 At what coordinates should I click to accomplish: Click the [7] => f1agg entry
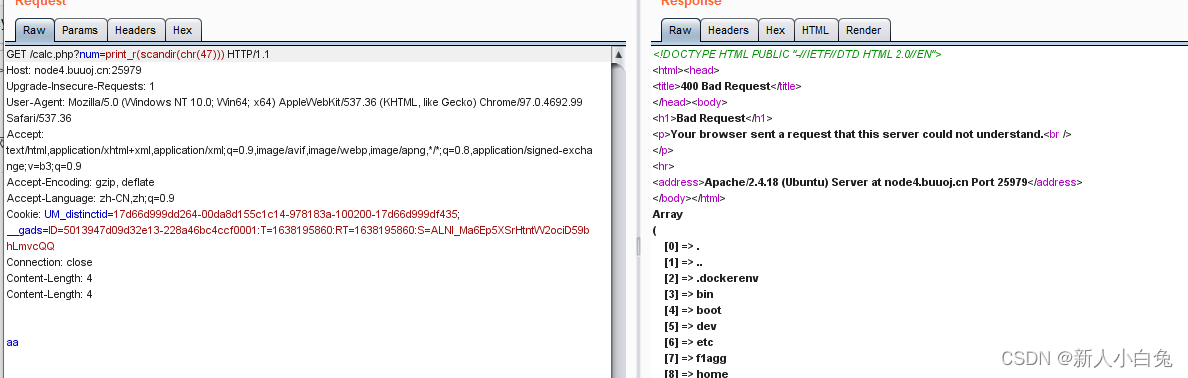tap(695, 358)
